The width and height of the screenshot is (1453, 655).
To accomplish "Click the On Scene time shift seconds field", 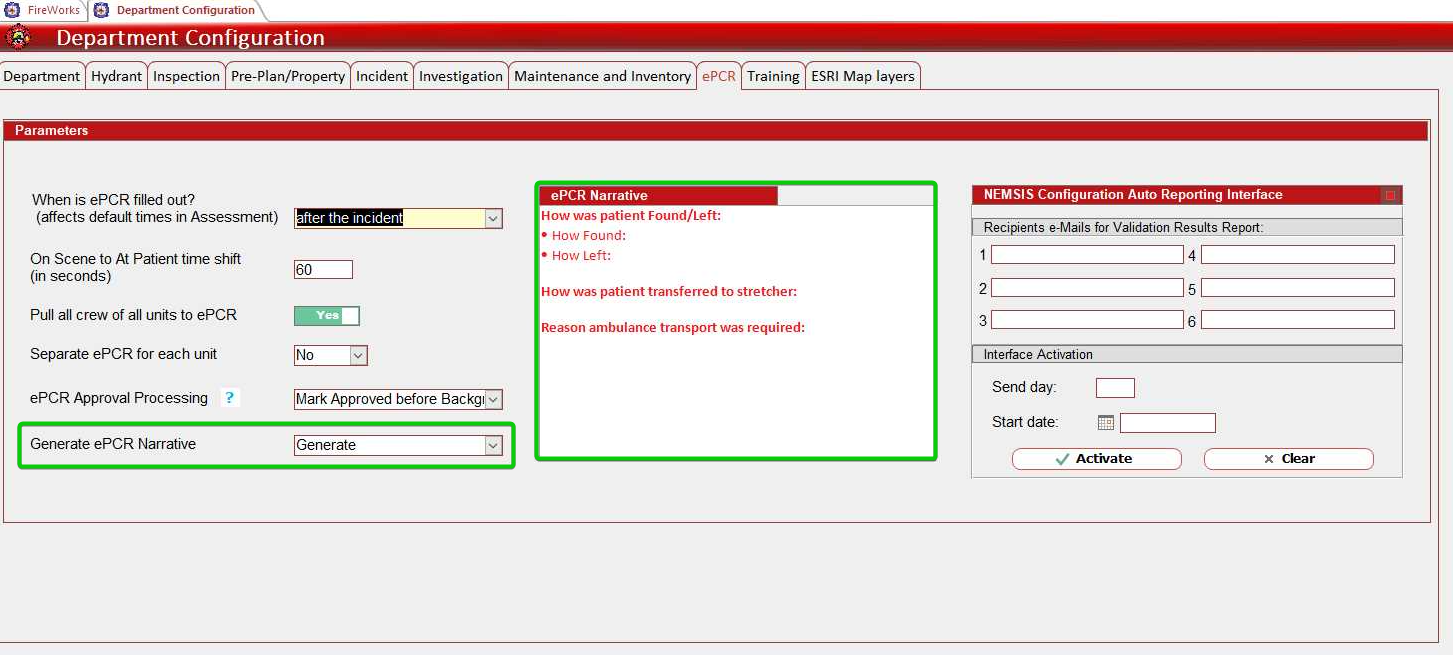I will (x=323, y=270).
